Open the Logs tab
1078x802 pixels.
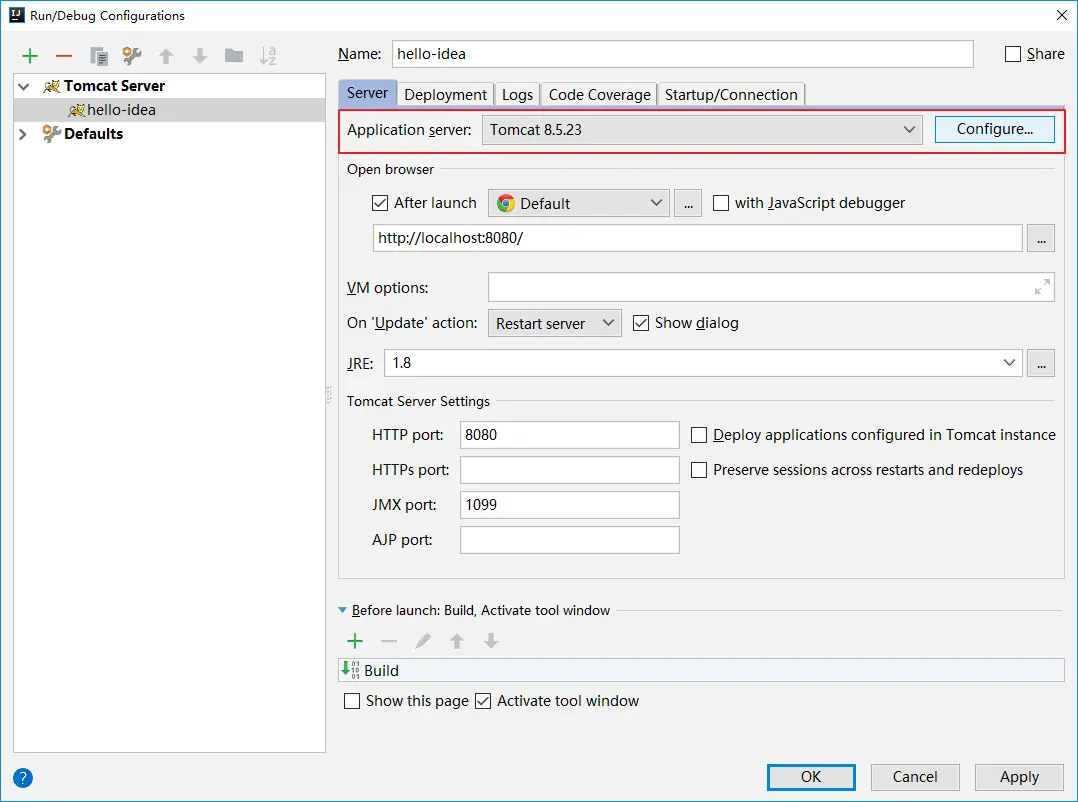(517, 95)
